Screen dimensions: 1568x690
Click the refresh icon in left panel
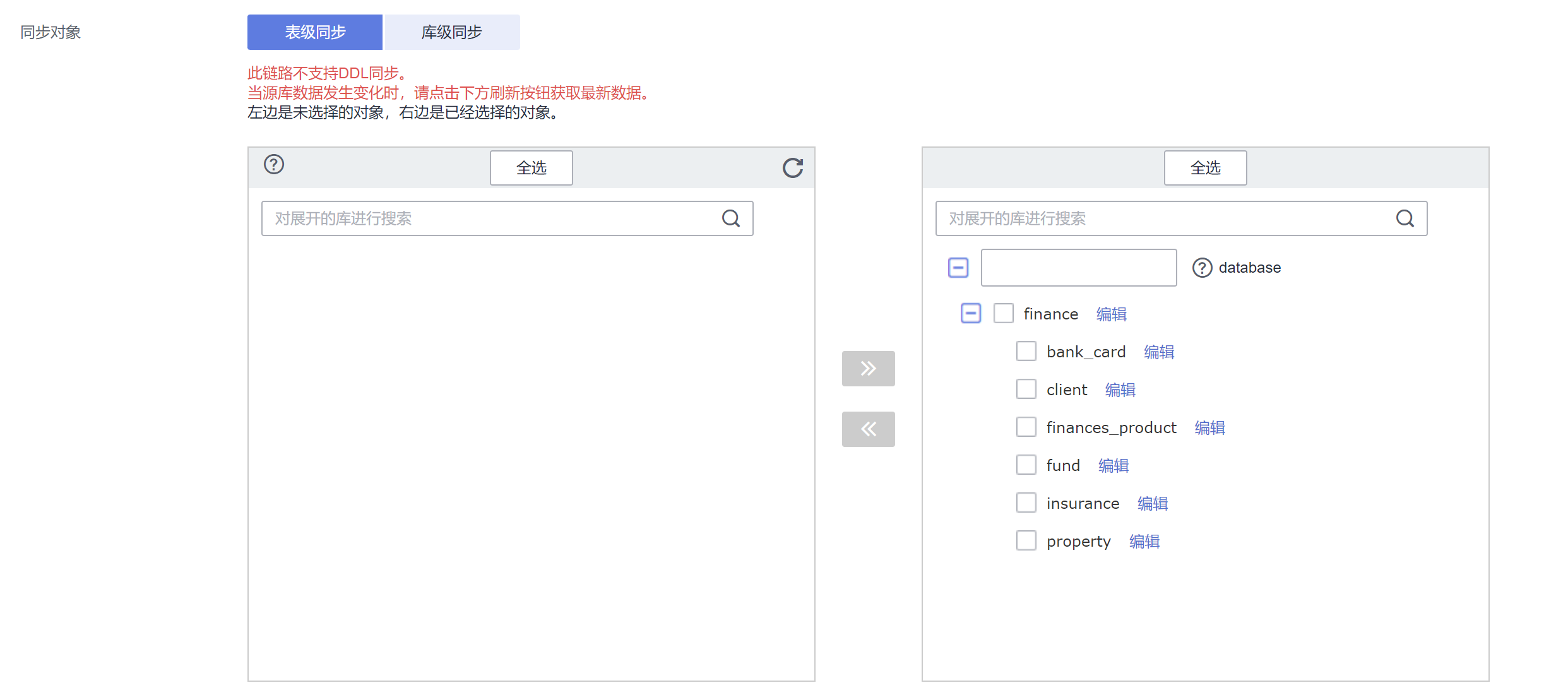point(792,168)
